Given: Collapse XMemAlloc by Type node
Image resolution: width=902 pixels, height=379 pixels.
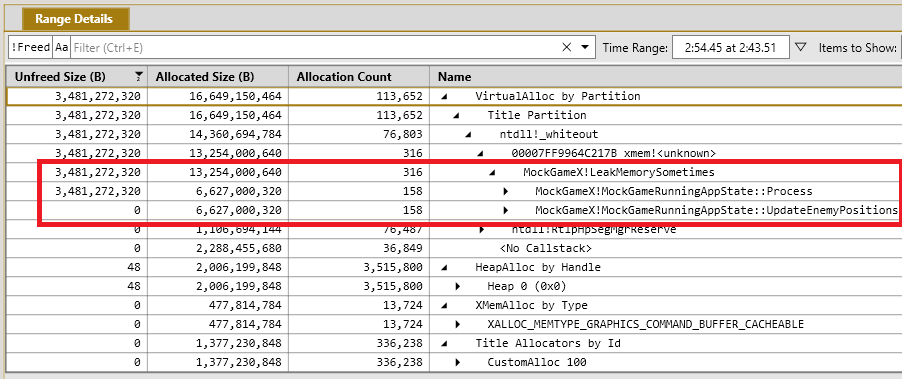Looking at the screenshot, I should (444, 305).
